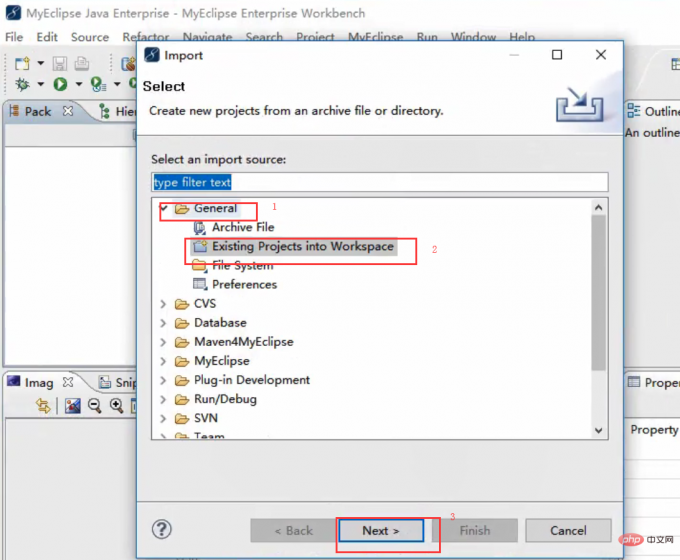The height and width of the screenshot is (560, 680).
Task: Click the Debug bug icon
Action: [22, 84]
